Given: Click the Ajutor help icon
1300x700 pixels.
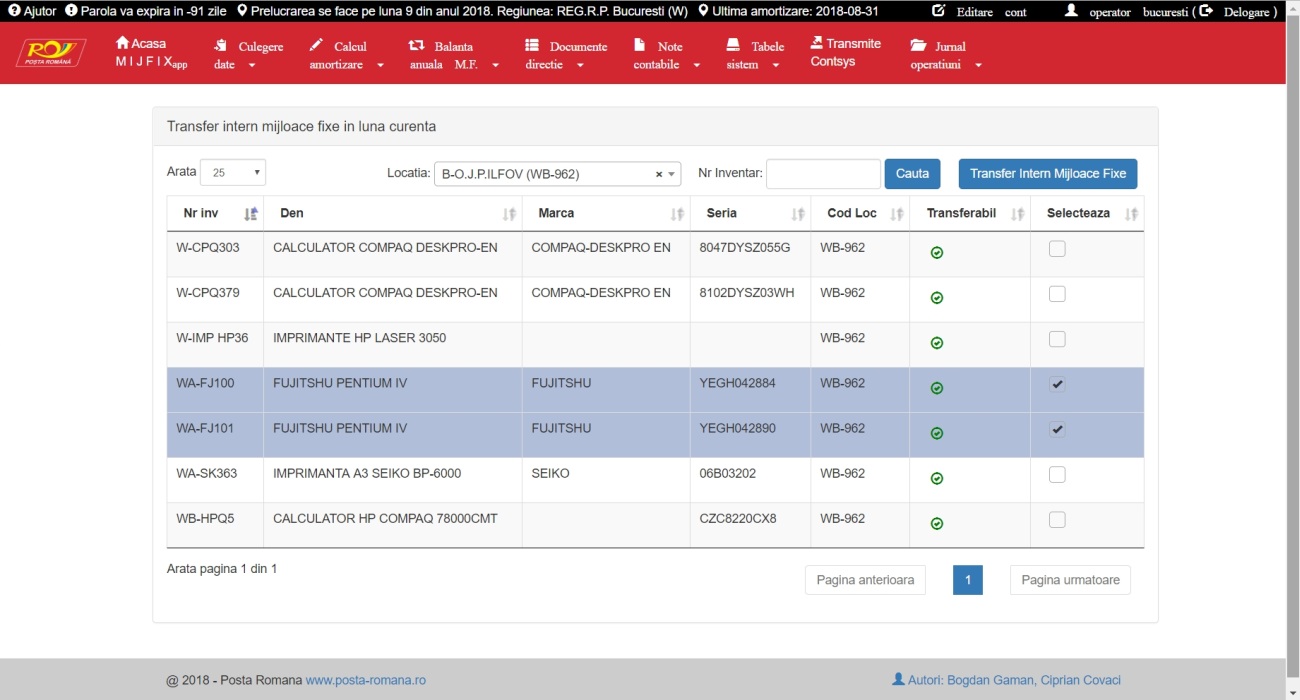Looking at the screenshot, I should (14, 11).
